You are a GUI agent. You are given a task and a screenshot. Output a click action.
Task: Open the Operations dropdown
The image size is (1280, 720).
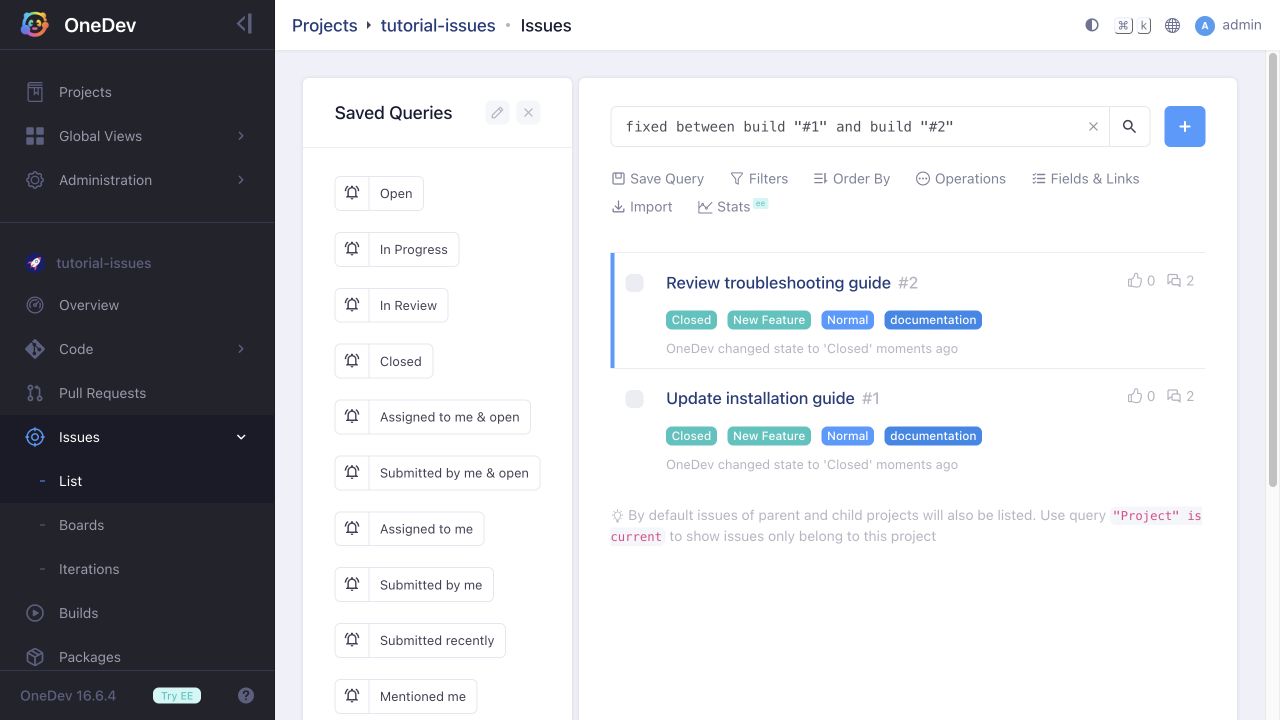tap(961, 179)
